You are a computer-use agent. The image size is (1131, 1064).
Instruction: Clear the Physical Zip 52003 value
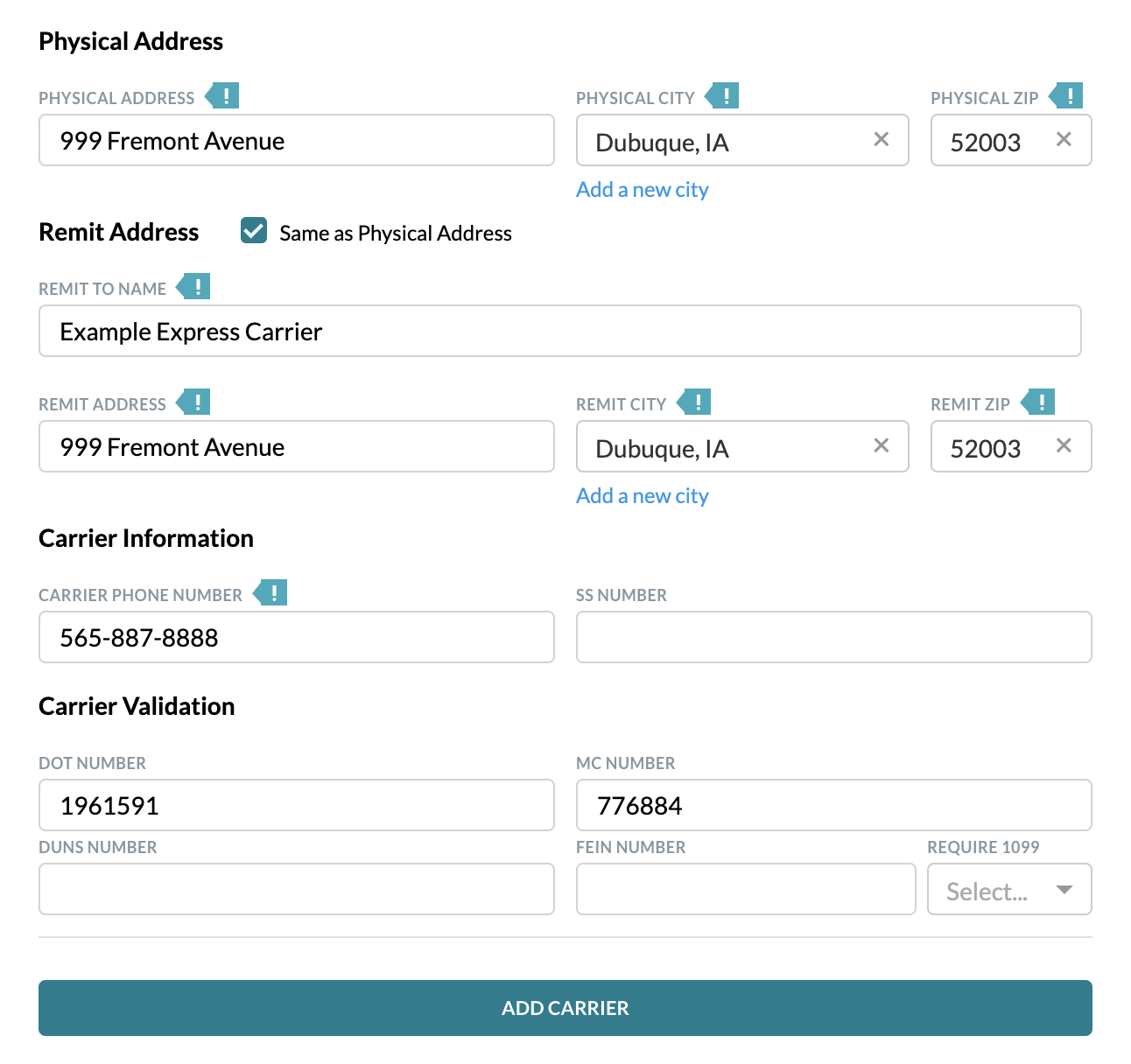[x=1064, y=139]
